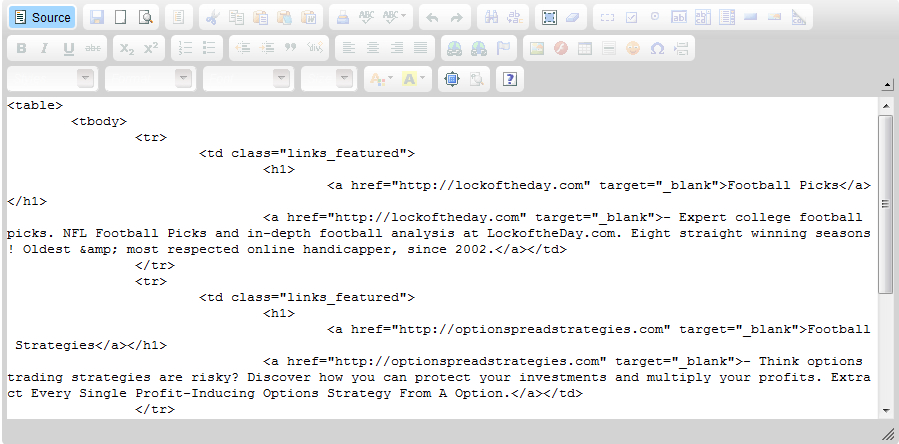The image size is (899, 444).
Task: Click the New Page icon
Action: pos(121,18)
